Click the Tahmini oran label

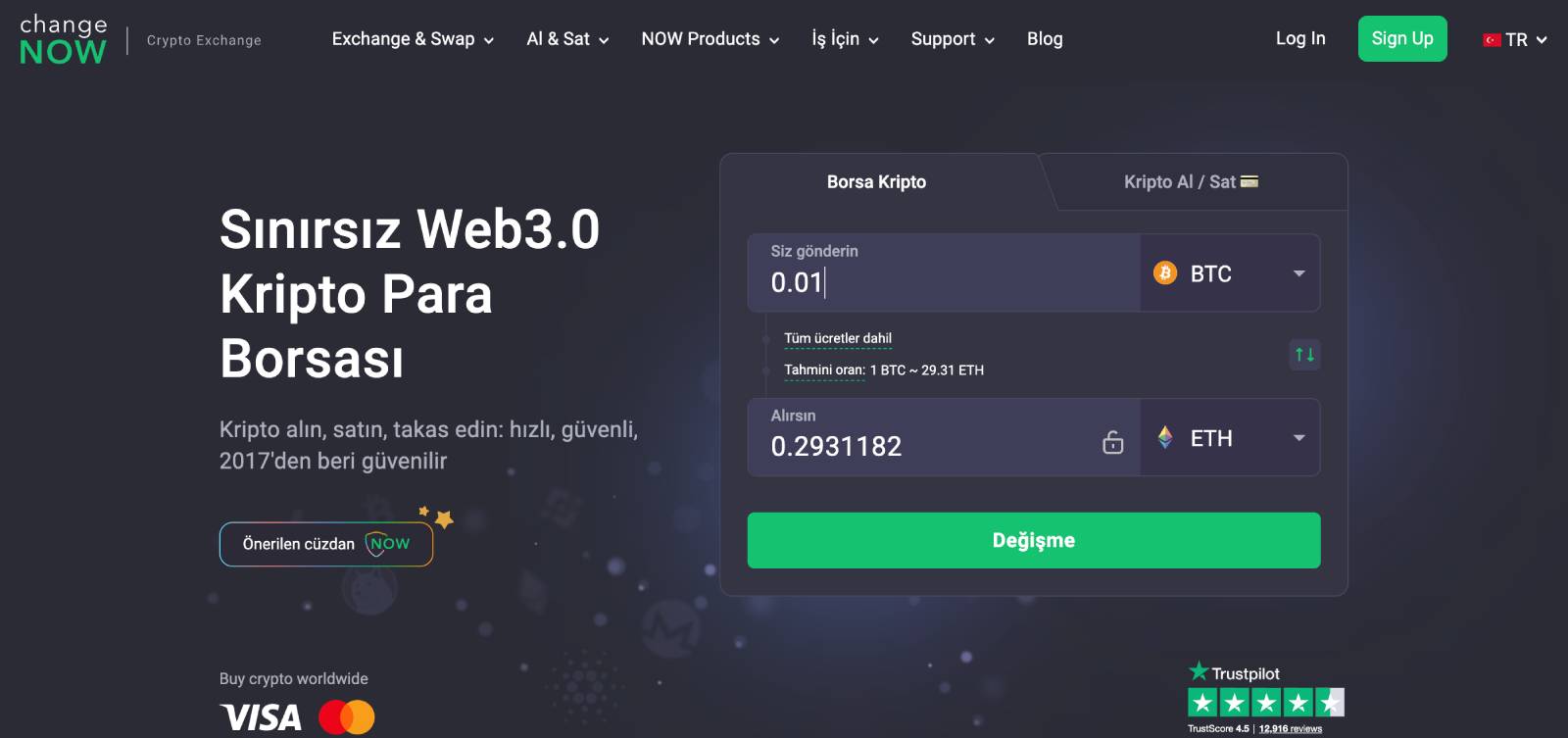click(x=824, y=370)
